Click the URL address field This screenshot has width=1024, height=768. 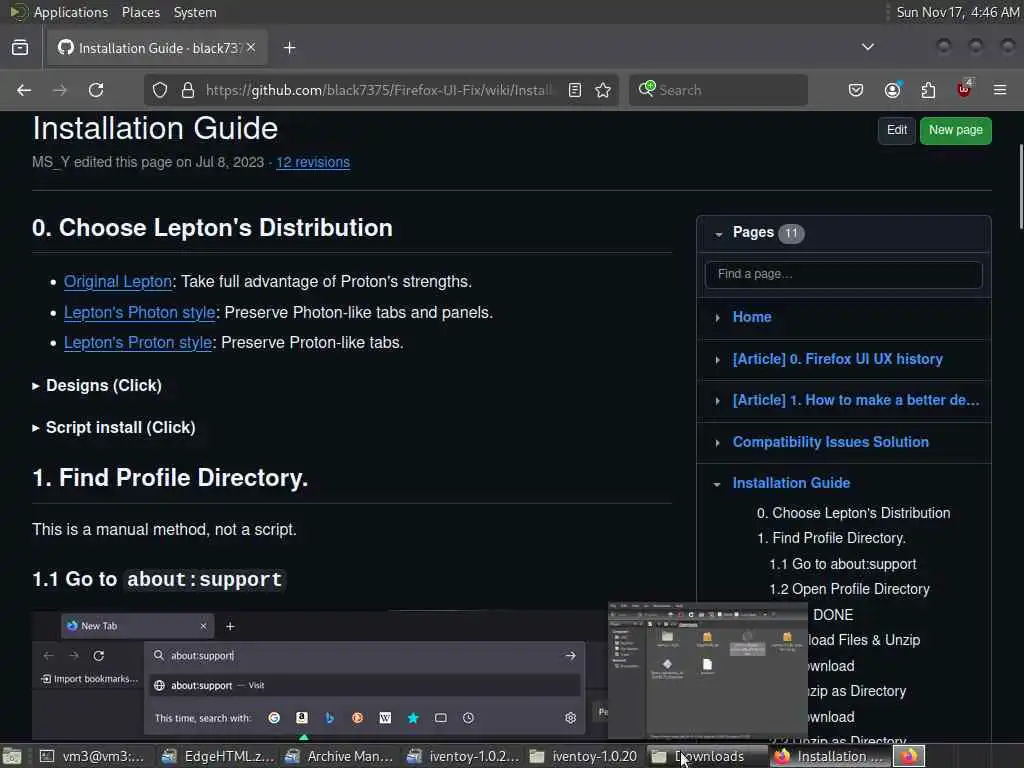[x=379, y=90]
